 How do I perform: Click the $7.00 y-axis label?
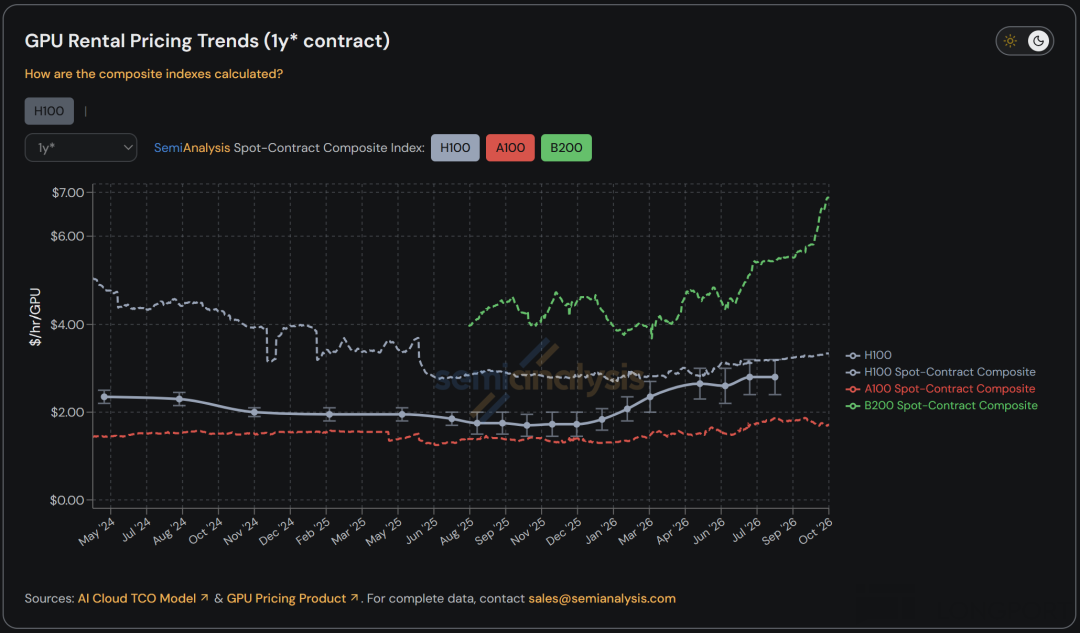68,193
